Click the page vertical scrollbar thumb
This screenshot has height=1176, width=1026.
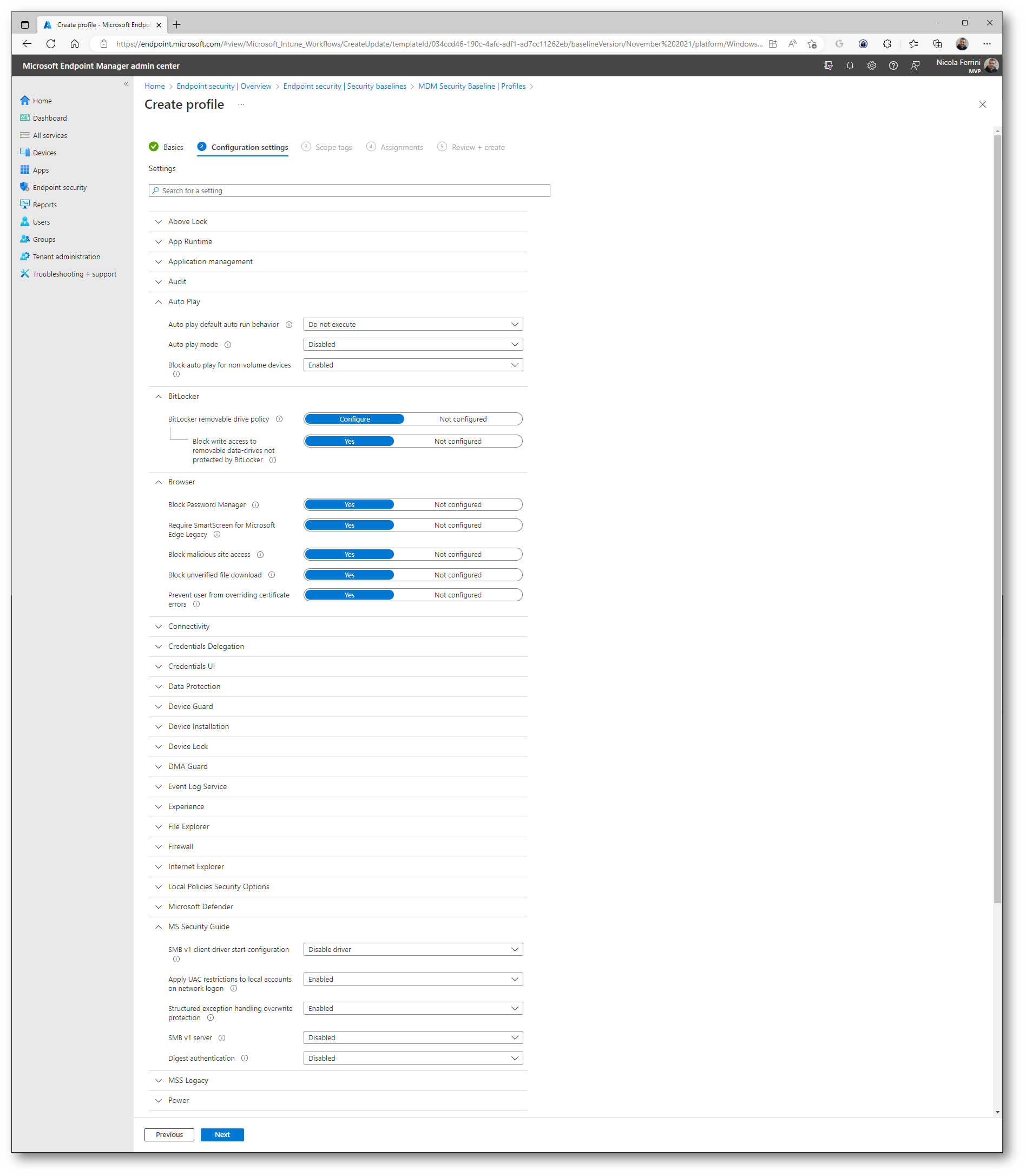click(x=997, y=520)
